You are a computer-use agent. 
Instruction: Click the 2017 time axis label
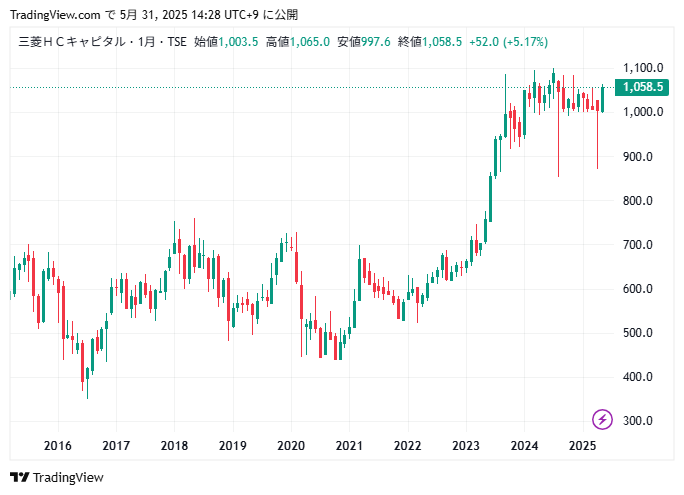coord(116,446)
